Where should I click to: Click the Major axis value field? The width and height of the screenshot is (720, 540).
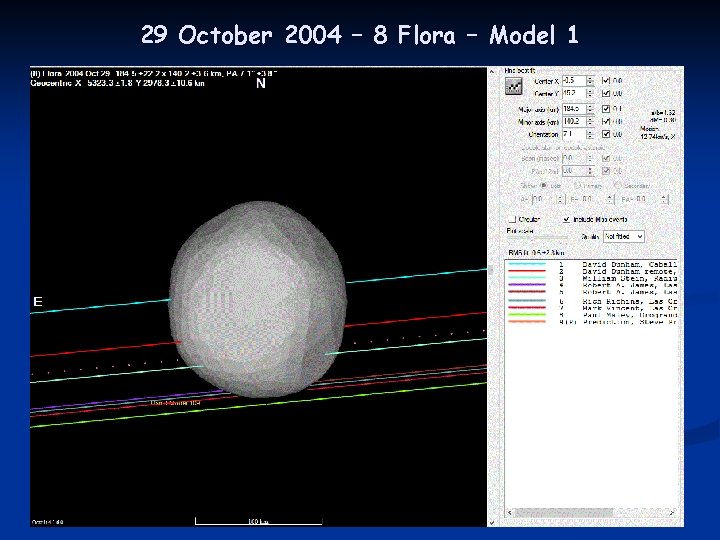click(x=575, y=108)
